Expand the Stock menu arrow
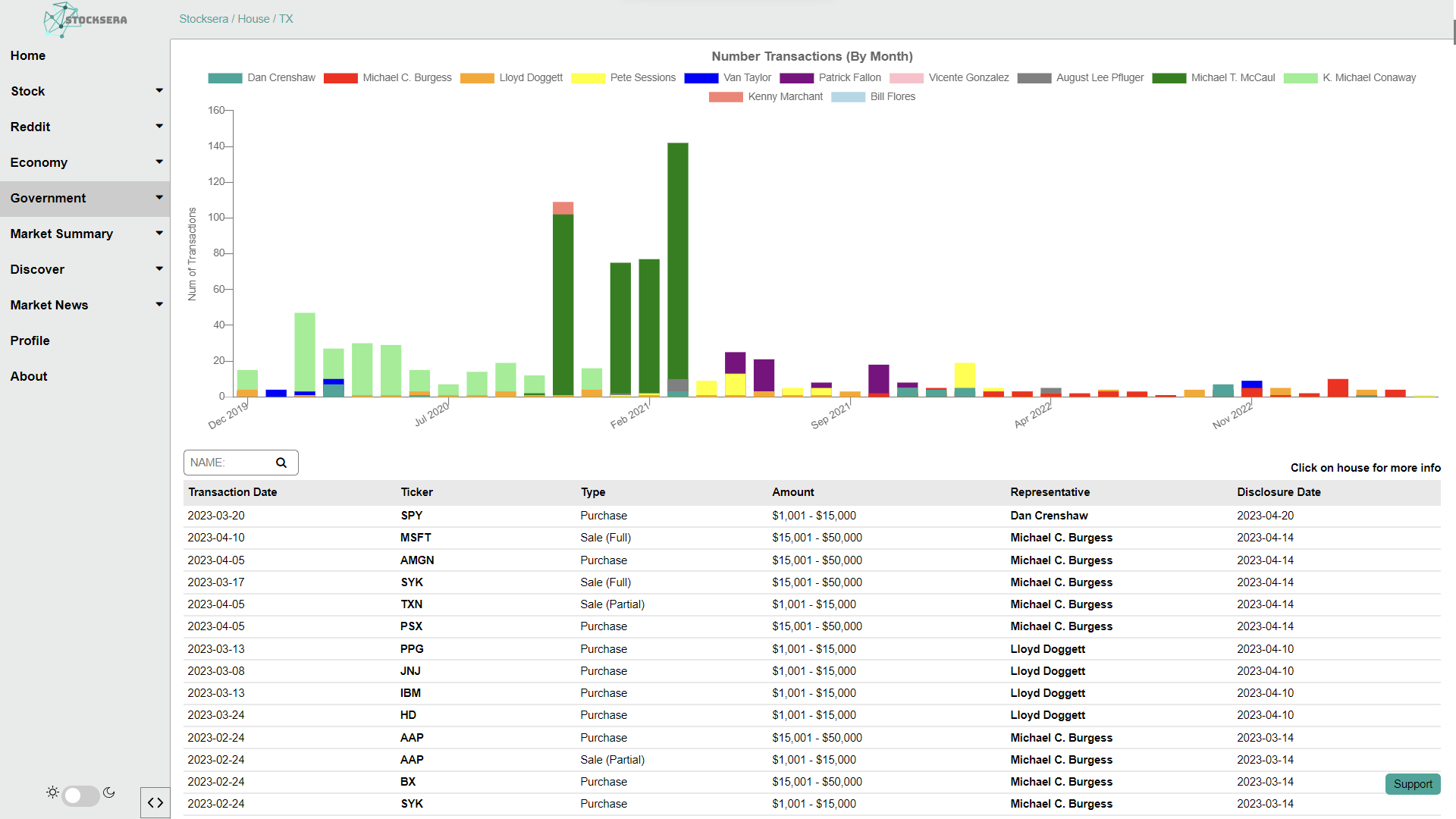 (159, 91)
